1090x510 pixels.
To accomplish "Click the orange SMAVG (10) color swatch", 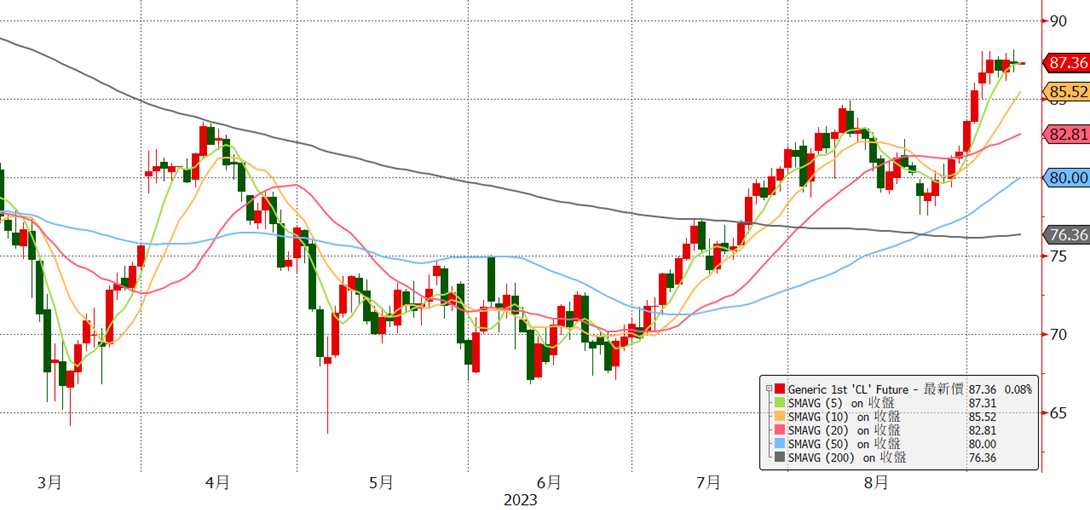I will (x=779, y=417).
